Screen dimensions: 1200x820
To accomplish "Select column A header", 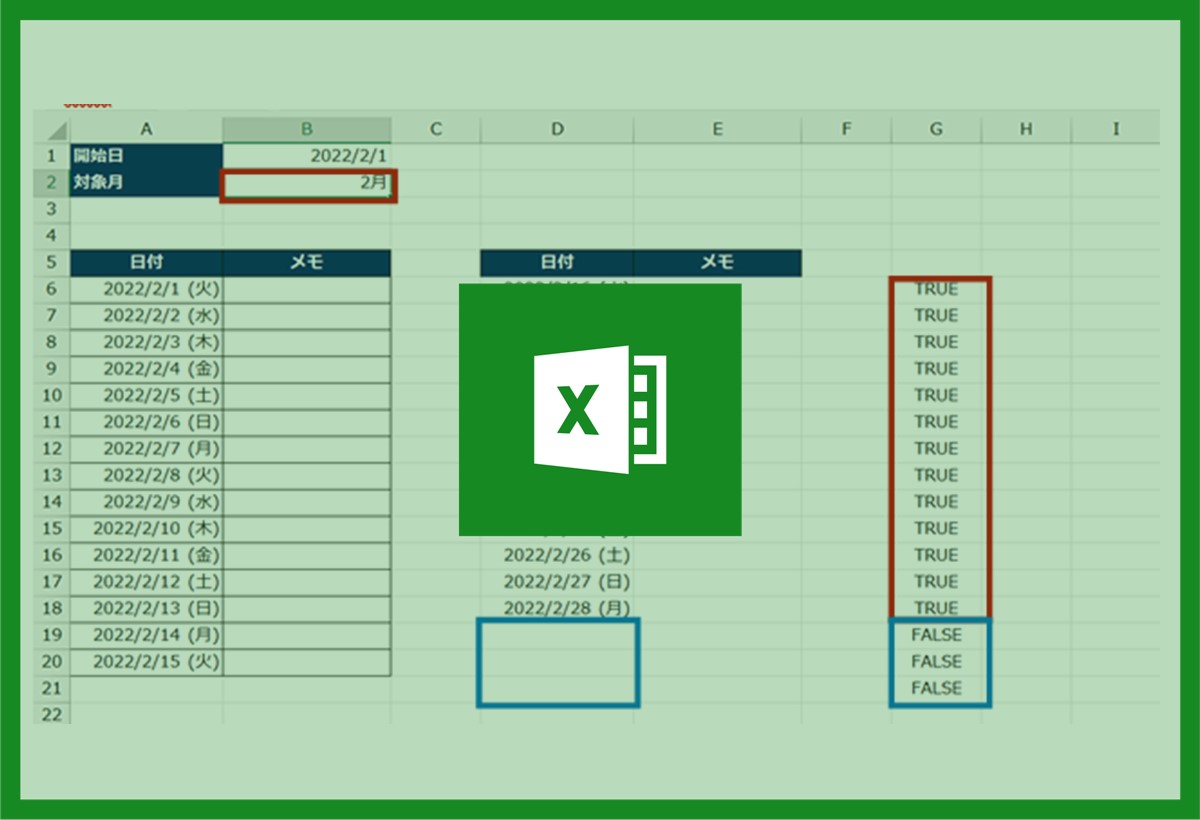I will click(146, 129).
